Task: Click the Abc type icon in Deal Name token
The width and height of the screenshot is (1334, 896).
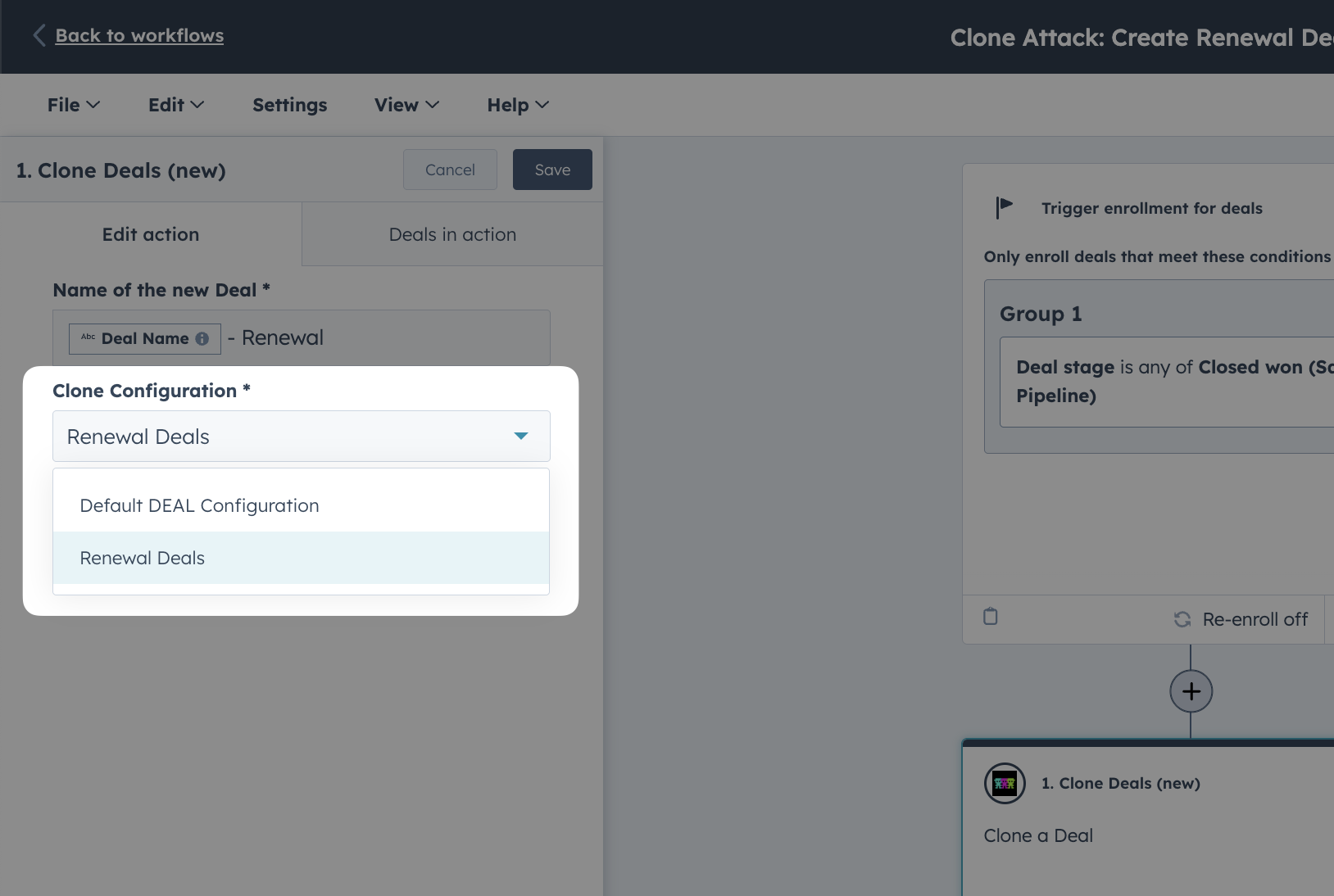Action: pos(88,338)
